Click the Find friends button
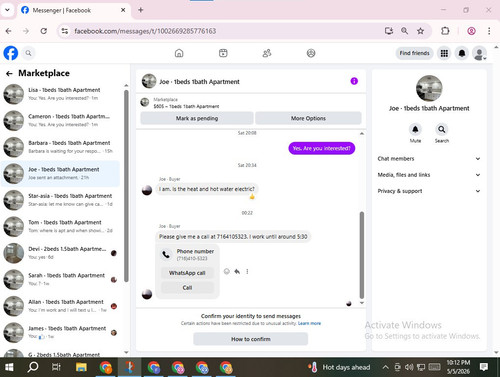 (x=414, y=53)
